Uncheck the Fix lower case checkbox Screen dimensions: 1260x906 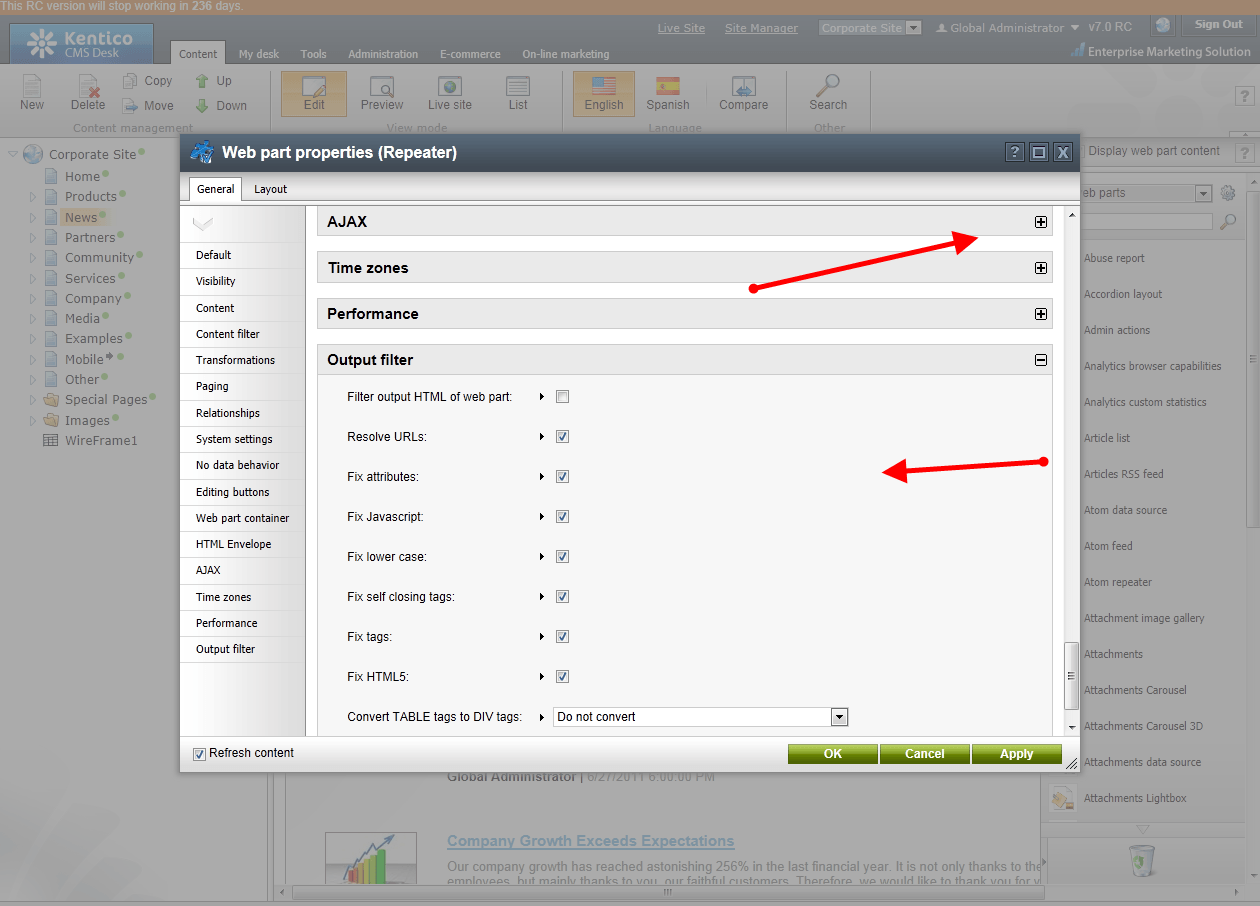point(562,557)
